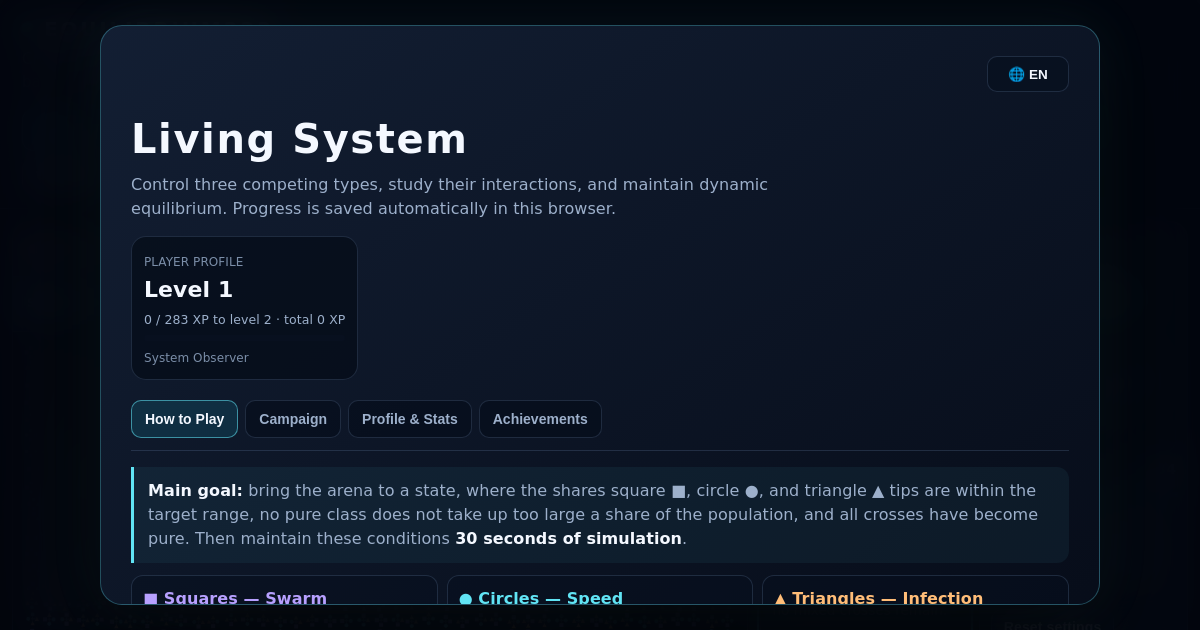Click the cyan circle icon beside Circles — Speed
This screenshot has width=1200, height=630.
tap(466, 599)
